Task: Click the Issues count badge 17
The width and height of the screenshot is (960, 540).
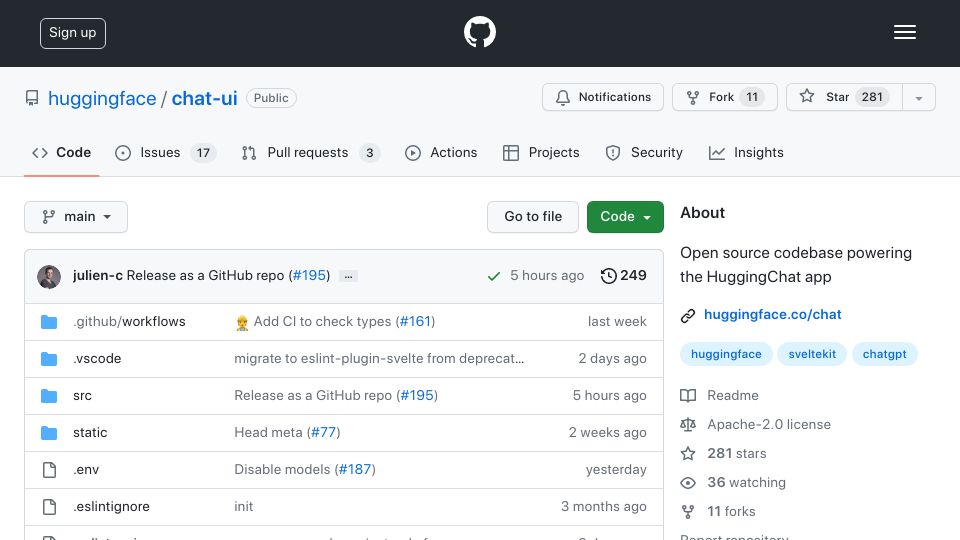Action: (203, 152)
